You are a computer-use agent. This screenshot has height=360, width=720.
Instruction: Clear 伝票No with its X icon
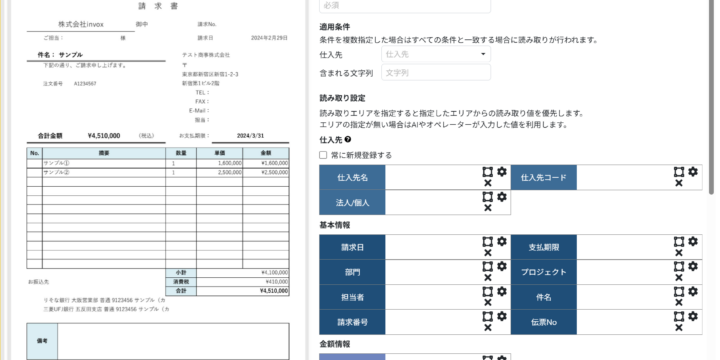(679, 328)
